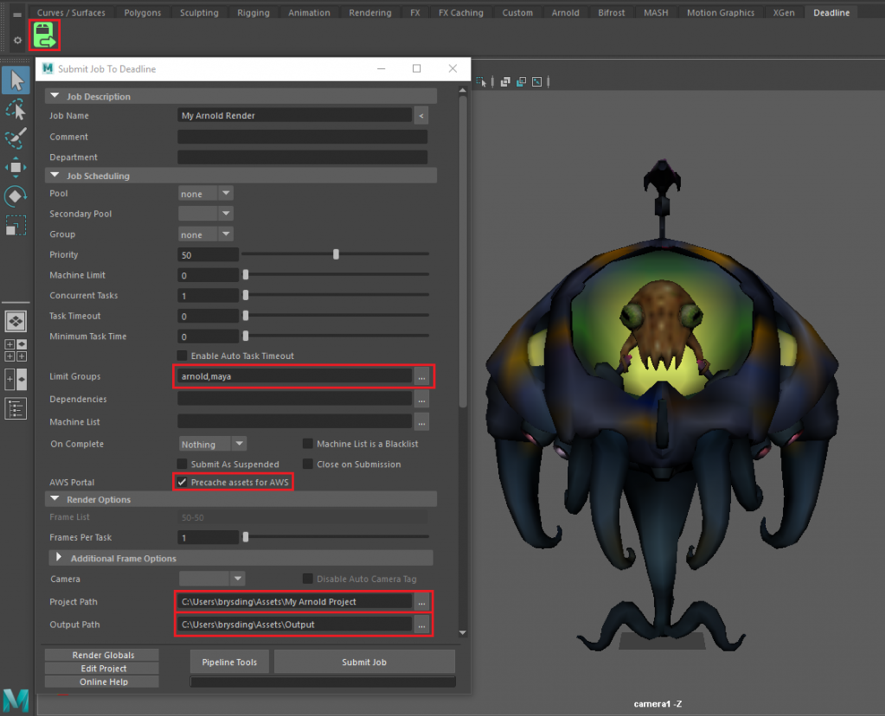Screen dimensions: 885x716
Task: Open Render Globals
Action: click(x=104, y=655)
